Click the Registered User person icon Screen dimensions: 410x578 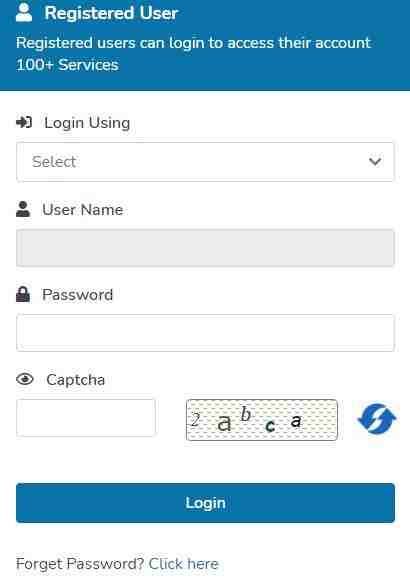[24, 12]
